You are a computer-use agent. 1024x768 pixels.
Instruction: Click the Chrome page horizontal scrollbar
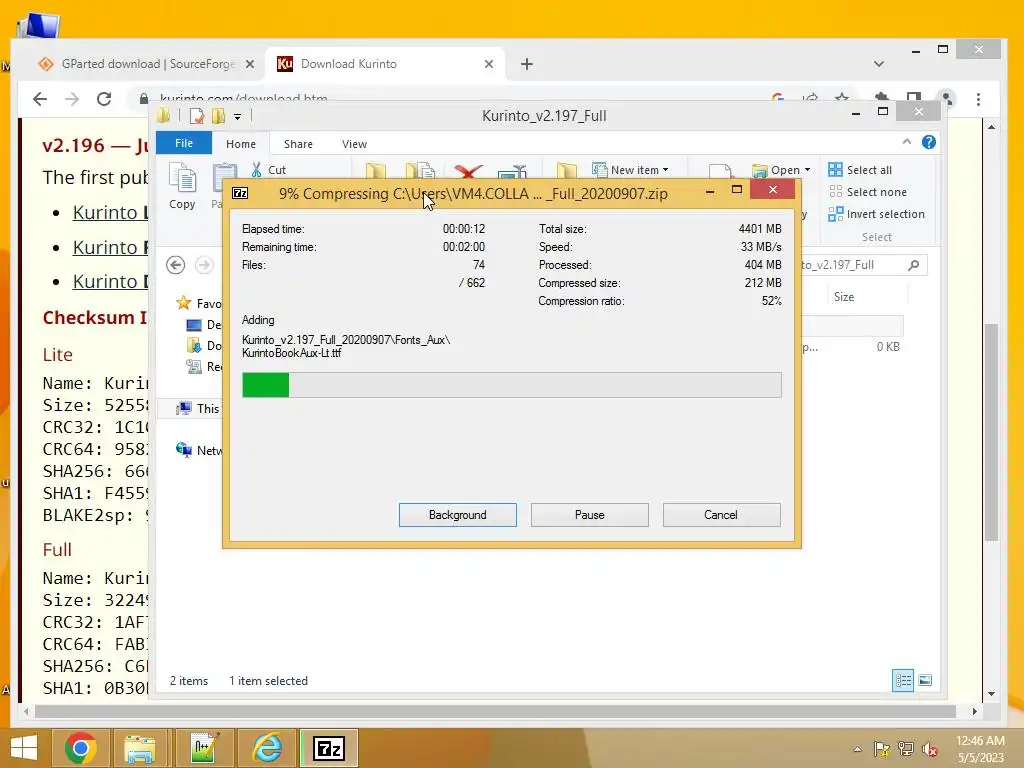[x=494, y=711]
